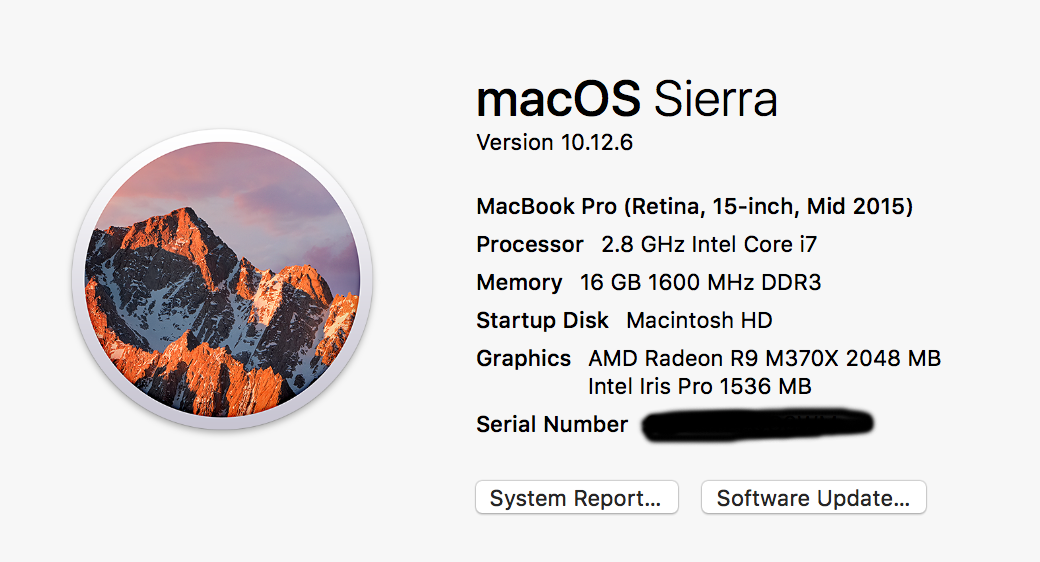
Task: Click the Serial Number label
Action: click(x=552, y=424)
